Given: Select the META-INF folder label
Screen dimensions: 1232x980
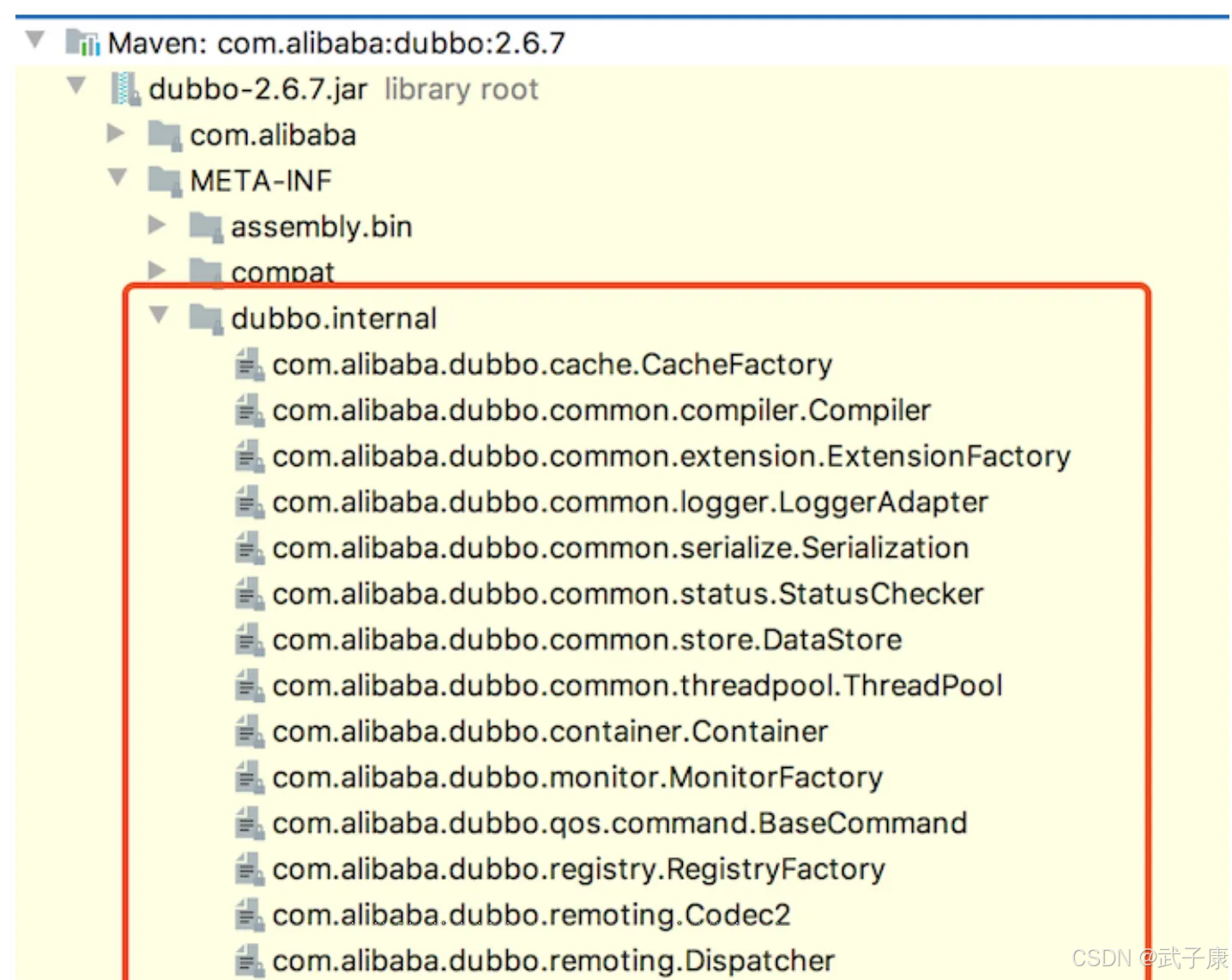Looking at the screenshot, I should [x=261, y=181].
